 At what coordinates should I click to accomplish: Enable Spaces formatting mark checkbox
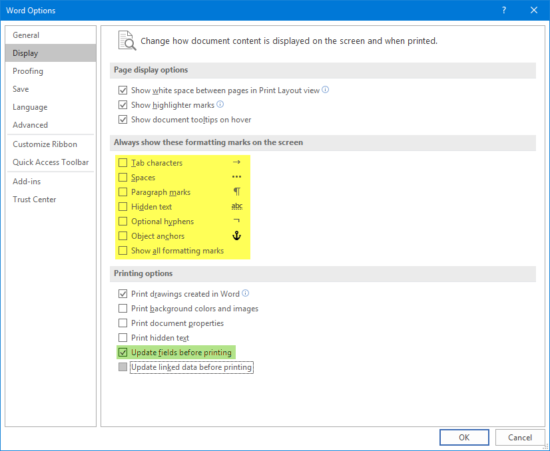122,177
